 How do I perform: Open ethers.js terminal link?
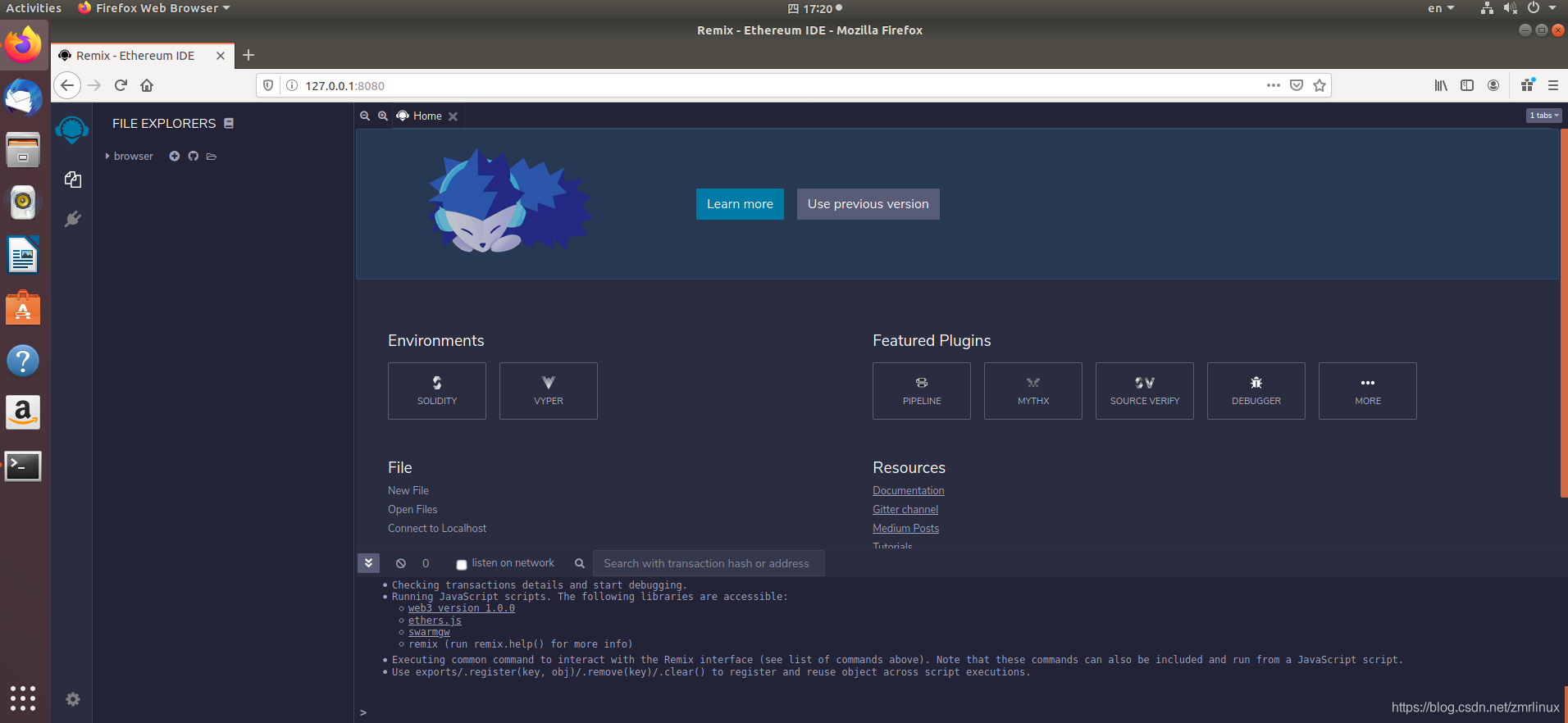click(435, 621)
